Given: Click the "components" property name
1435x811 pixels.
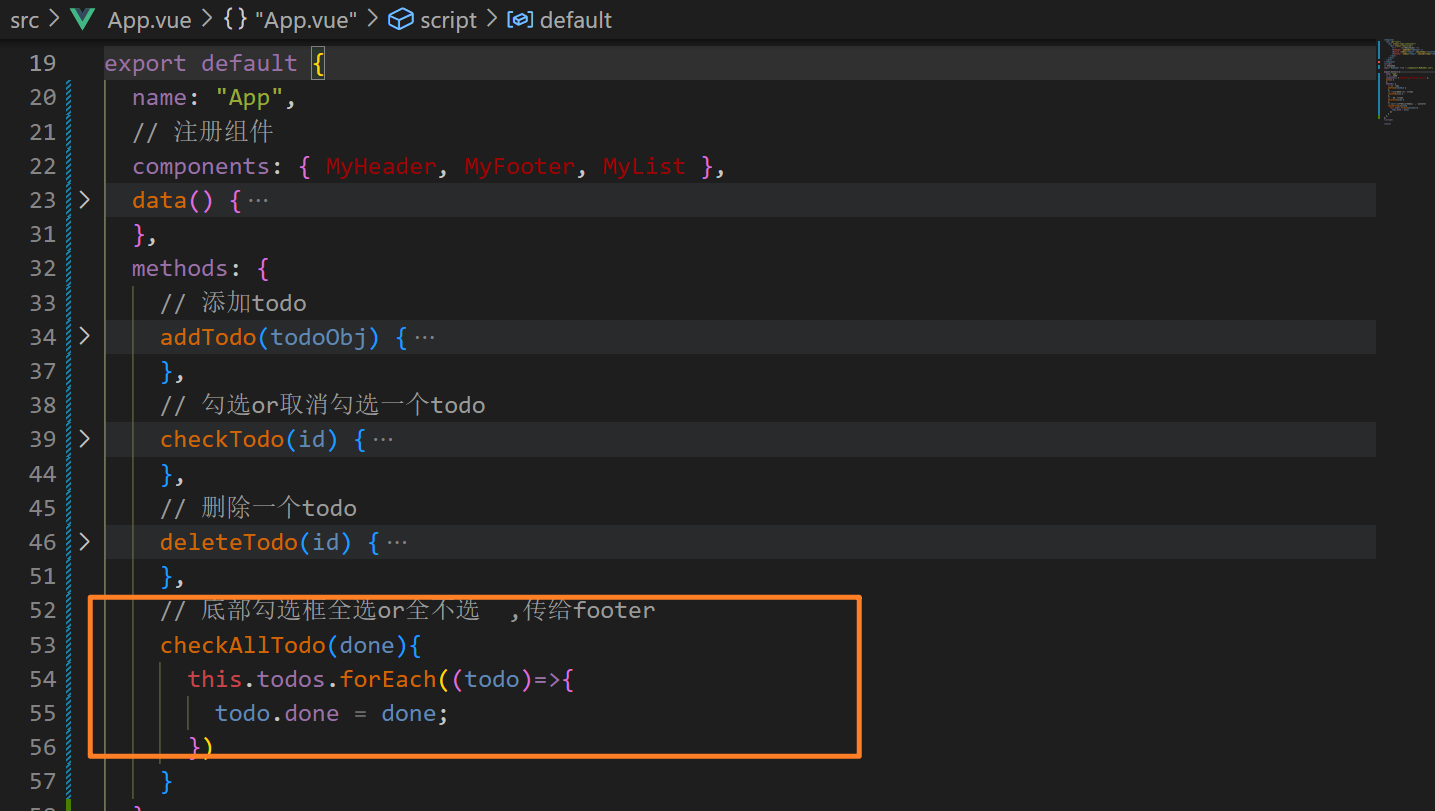Looking at the screenshot, I should [x=201, y=166].
